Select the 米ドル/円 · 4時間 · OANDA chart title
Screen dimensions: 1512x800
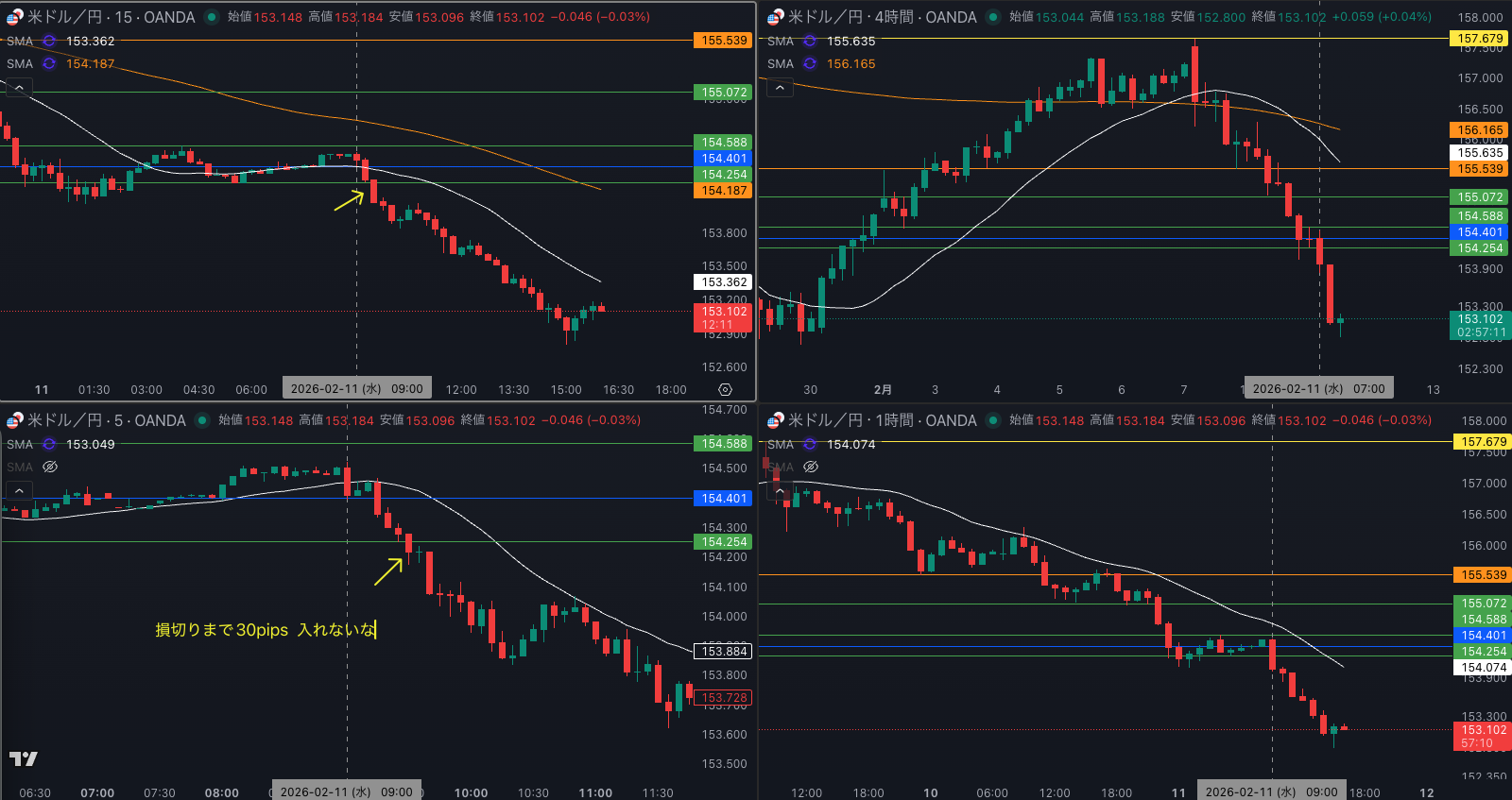(882, 17)
